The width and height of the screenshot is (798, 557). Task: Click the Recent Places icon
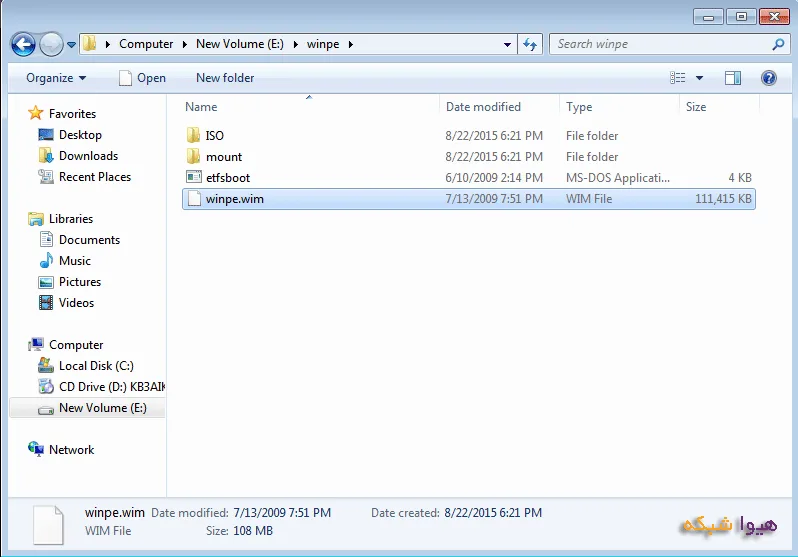pyautogui.click(x=46, y=177)
